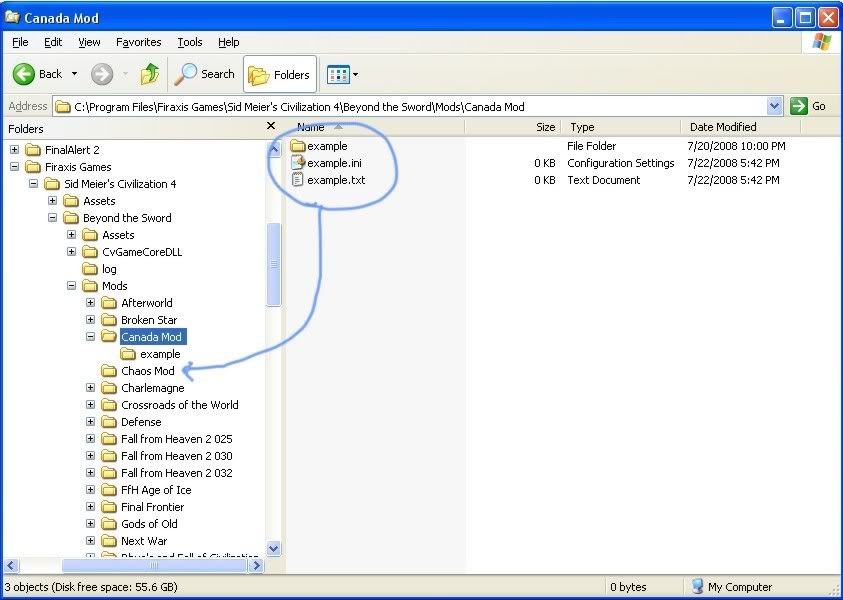Sort files by Size column

pos(513,127)
